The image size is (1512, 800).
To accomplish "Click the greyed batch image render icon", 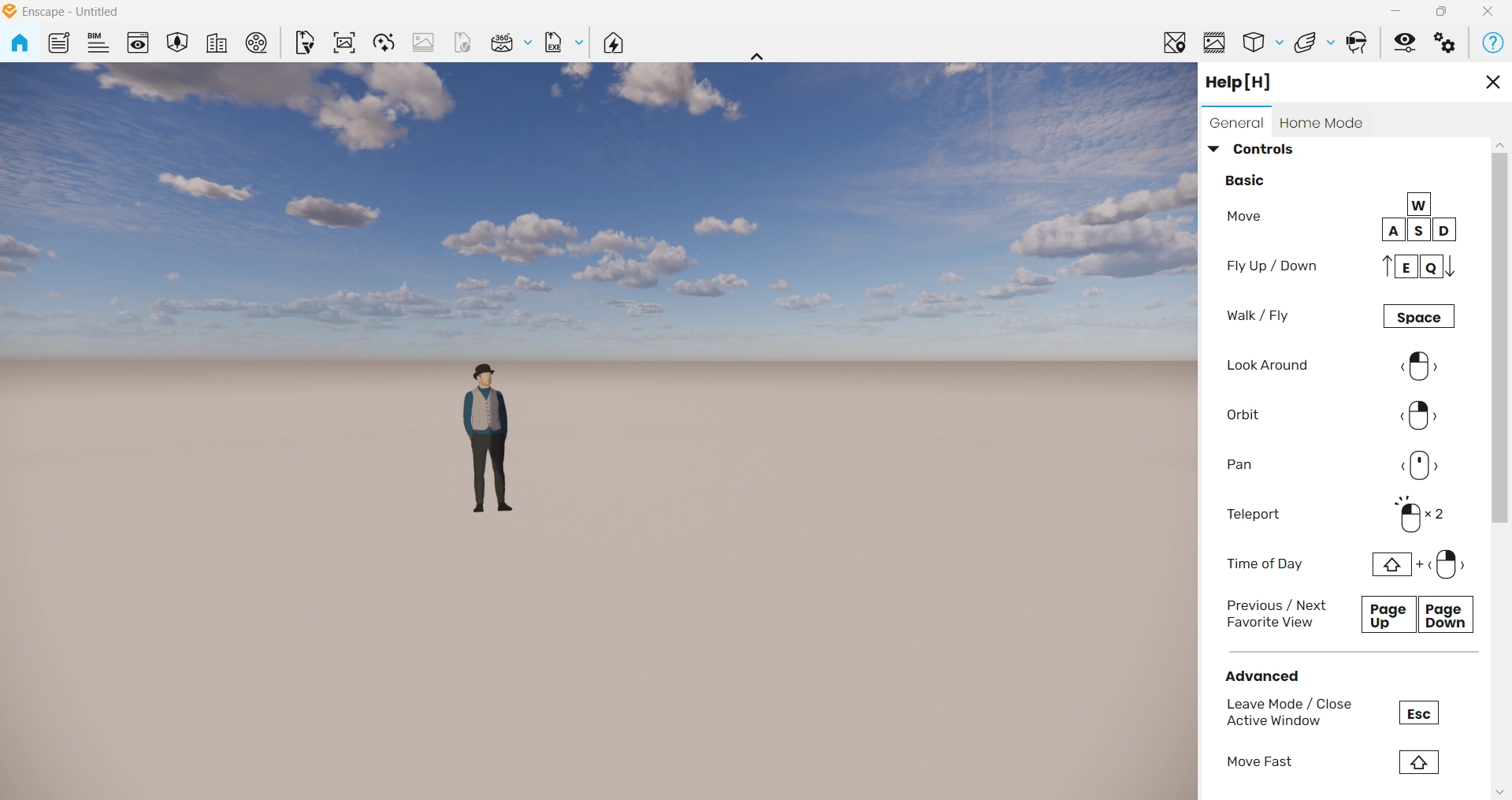I will [423, 43].
